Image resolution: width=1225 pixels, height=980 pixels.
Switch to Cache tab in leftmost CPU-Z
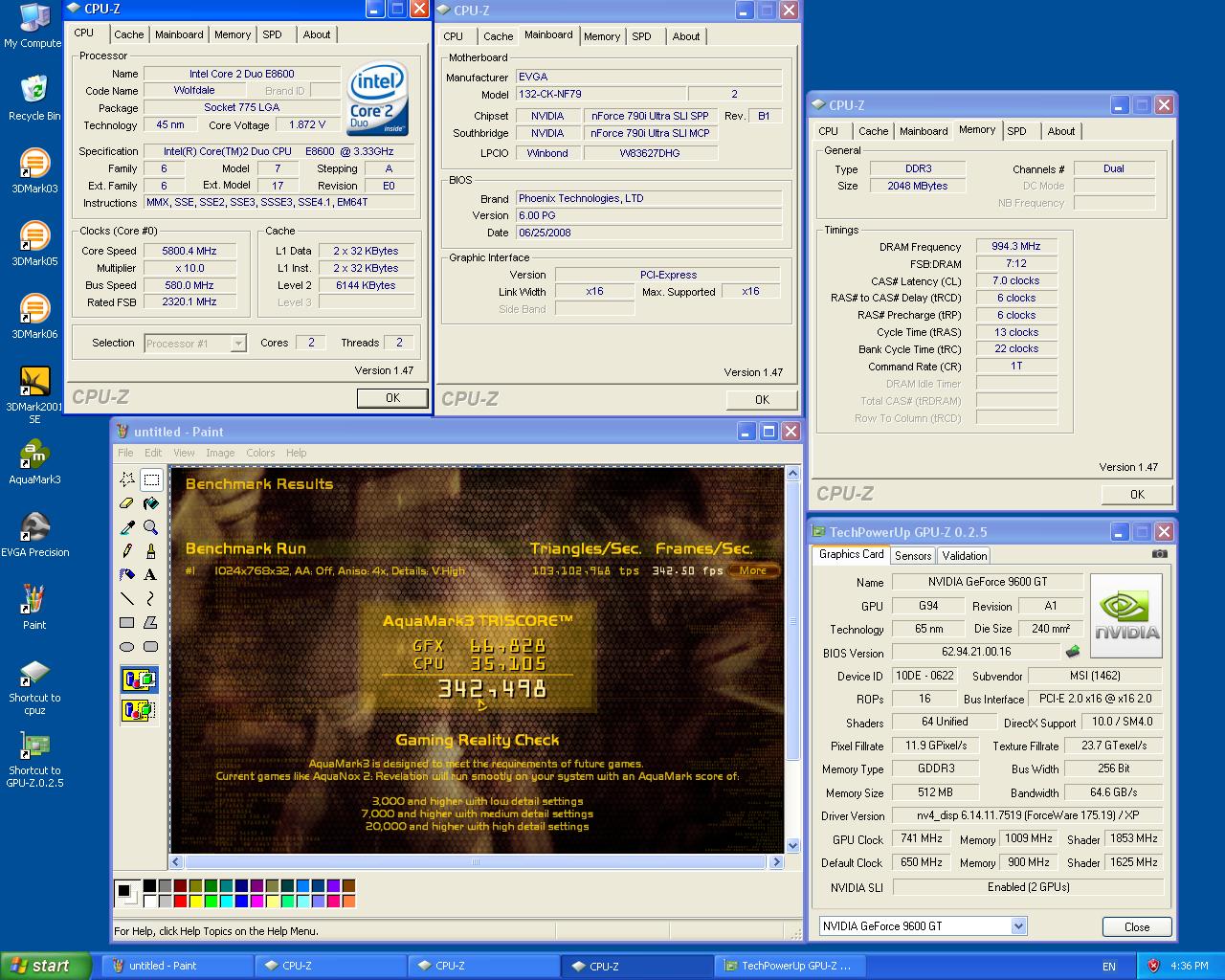click(128, 34)
